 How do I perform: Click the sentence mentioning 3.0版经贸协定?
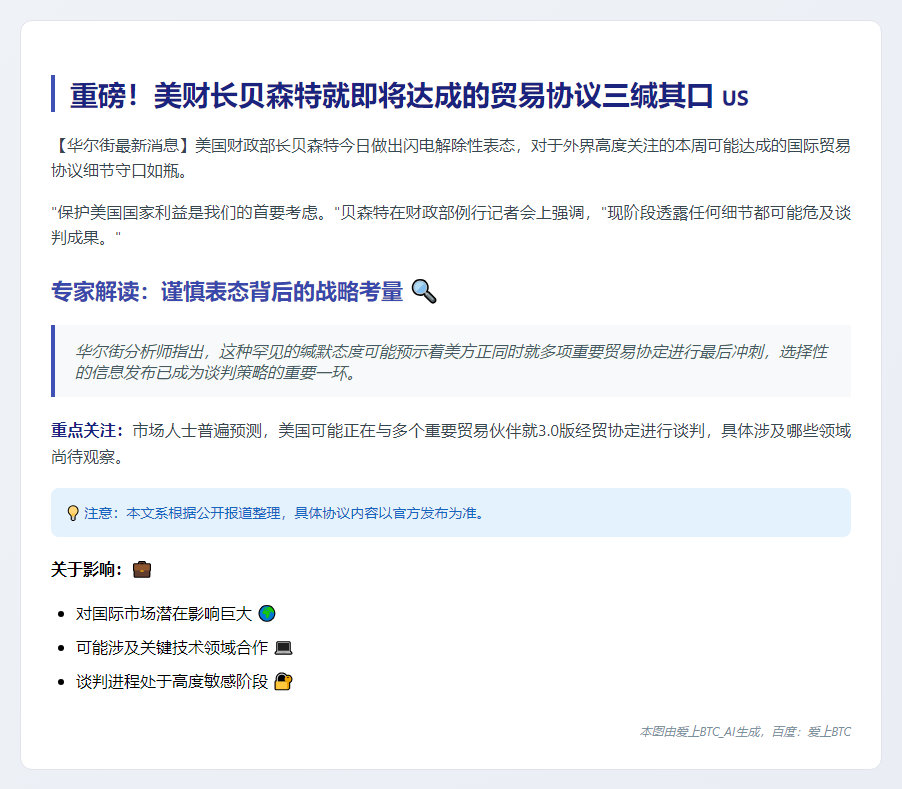[451, 443]
